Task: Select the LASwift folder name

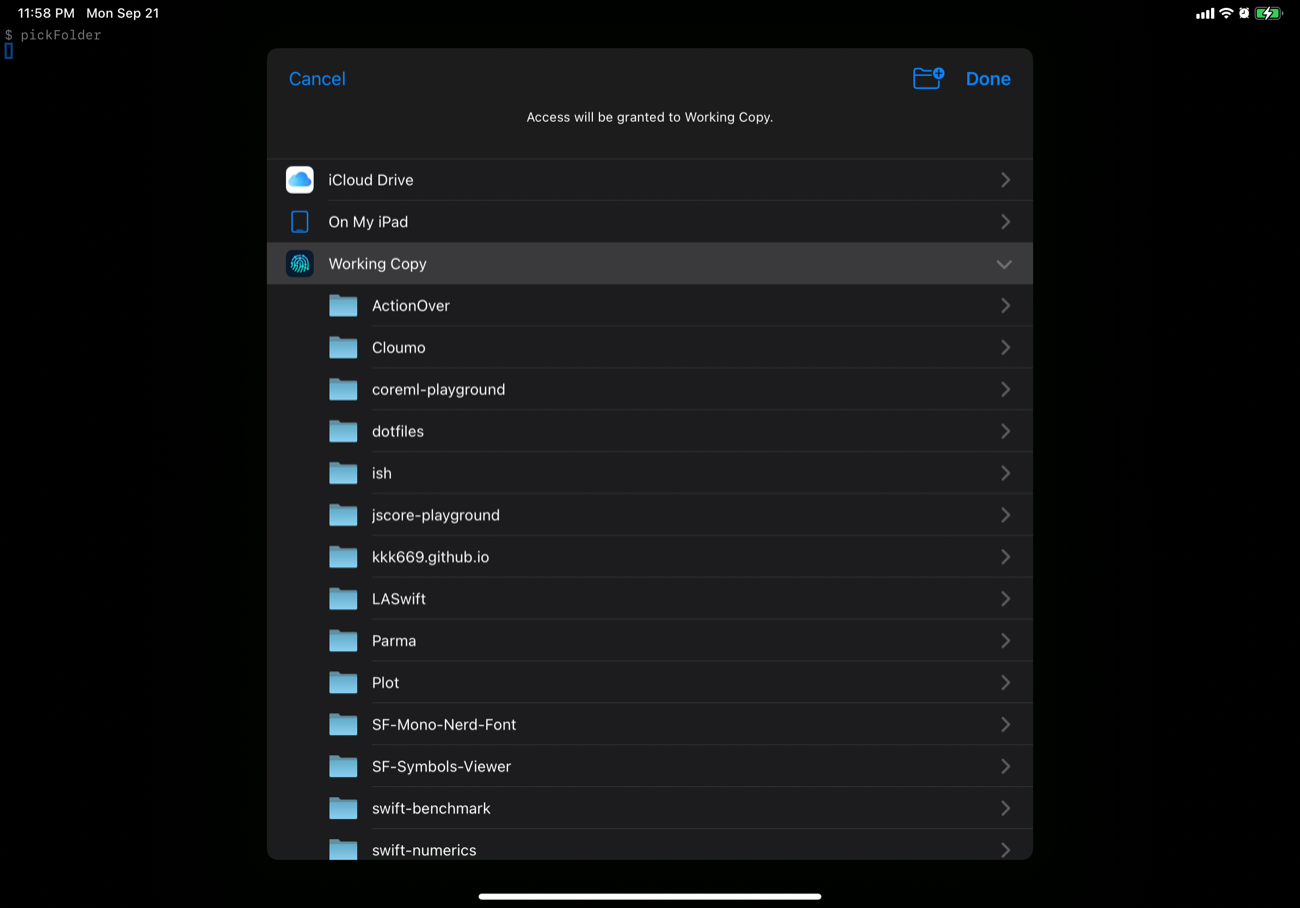Action: coord(399,599)
